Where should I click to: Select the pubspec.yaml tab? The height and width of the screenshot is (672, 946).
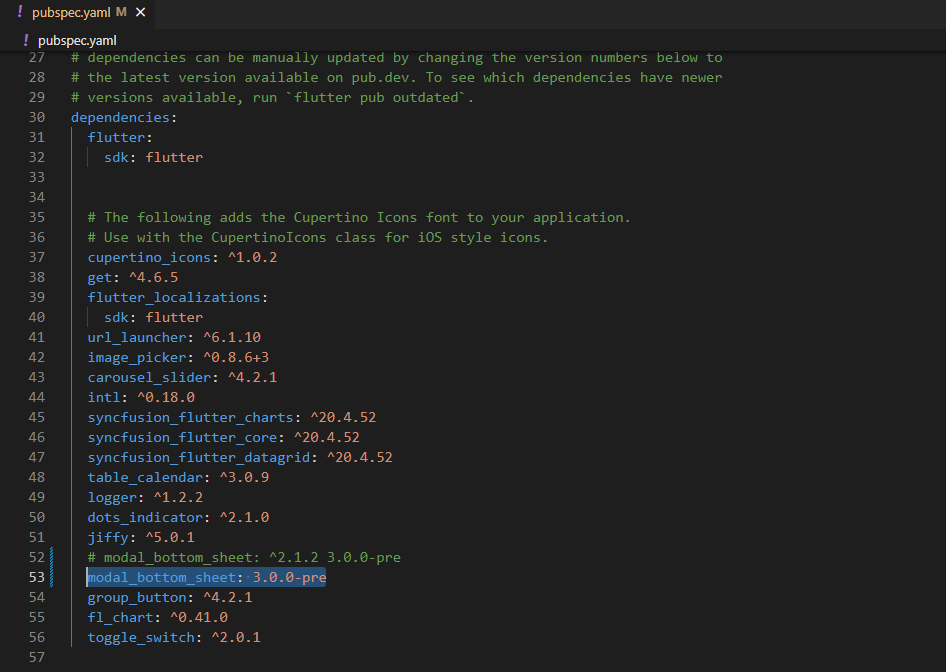point(77,13)
